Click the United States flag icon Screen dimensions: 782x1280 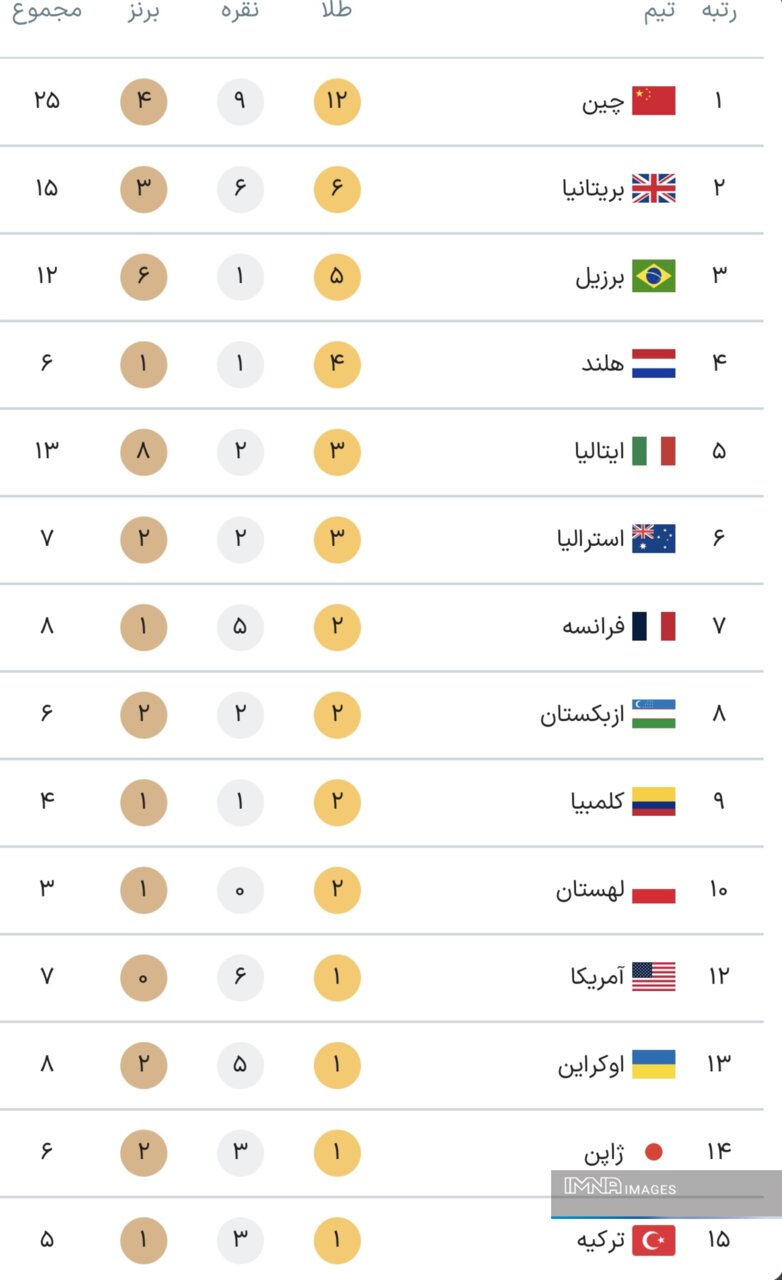coord(653,976)
